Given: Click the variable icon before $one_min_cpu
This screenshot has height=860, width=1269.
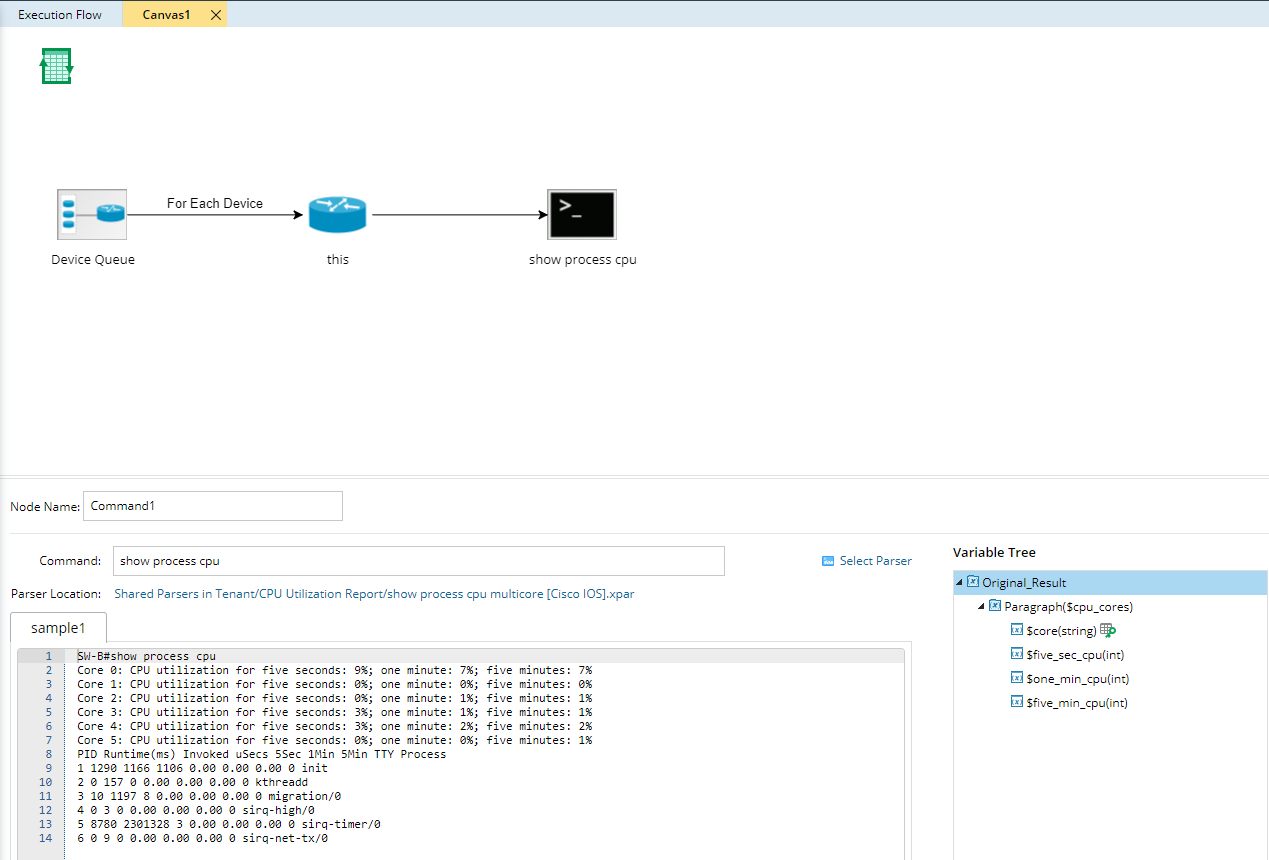Looking at the screenshot, I should pyautogui.click(x=1017, y=678).
